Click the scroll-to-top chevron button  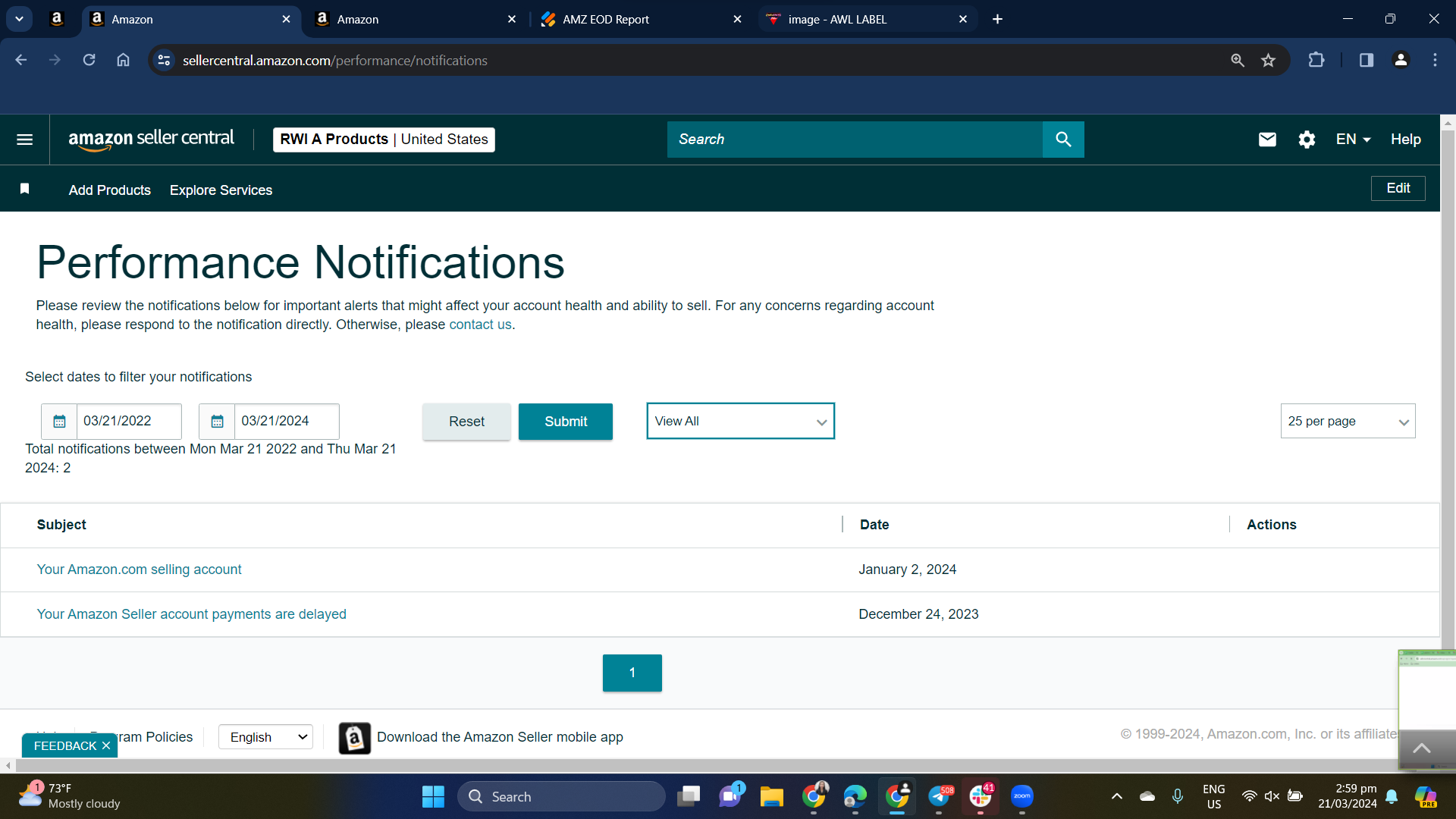tap(1423, 749)
